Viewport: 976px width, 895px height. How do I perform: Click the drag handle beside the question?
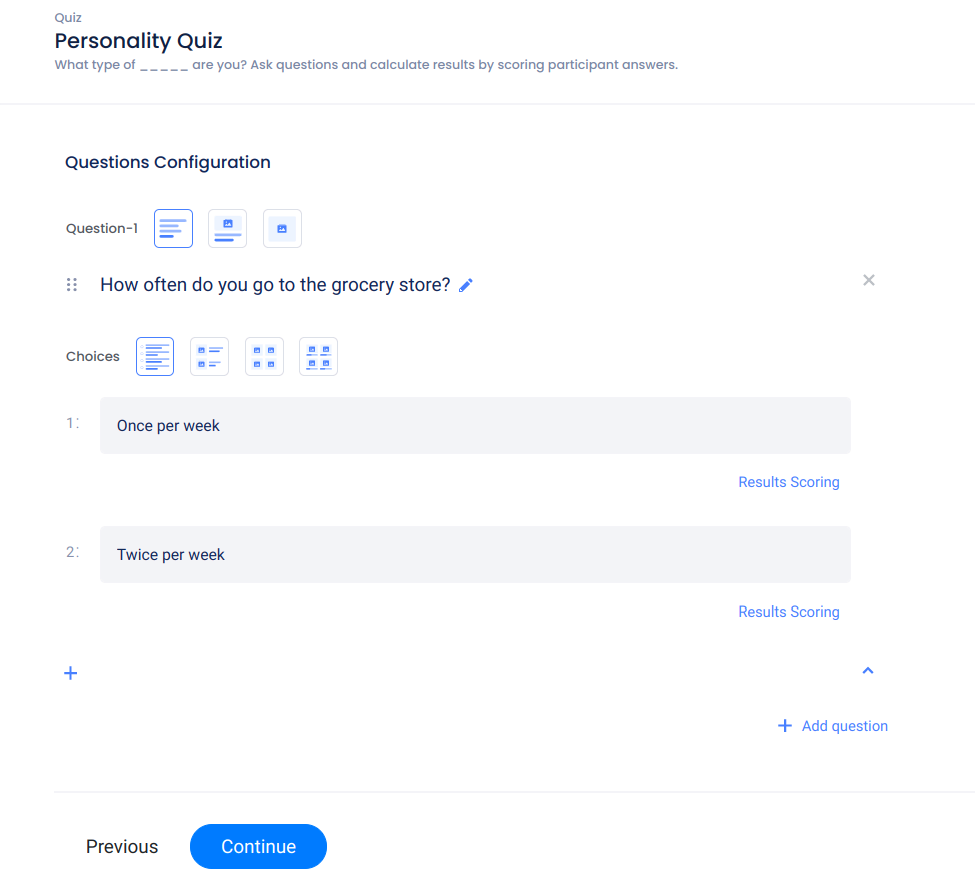[x=72, y=285]
